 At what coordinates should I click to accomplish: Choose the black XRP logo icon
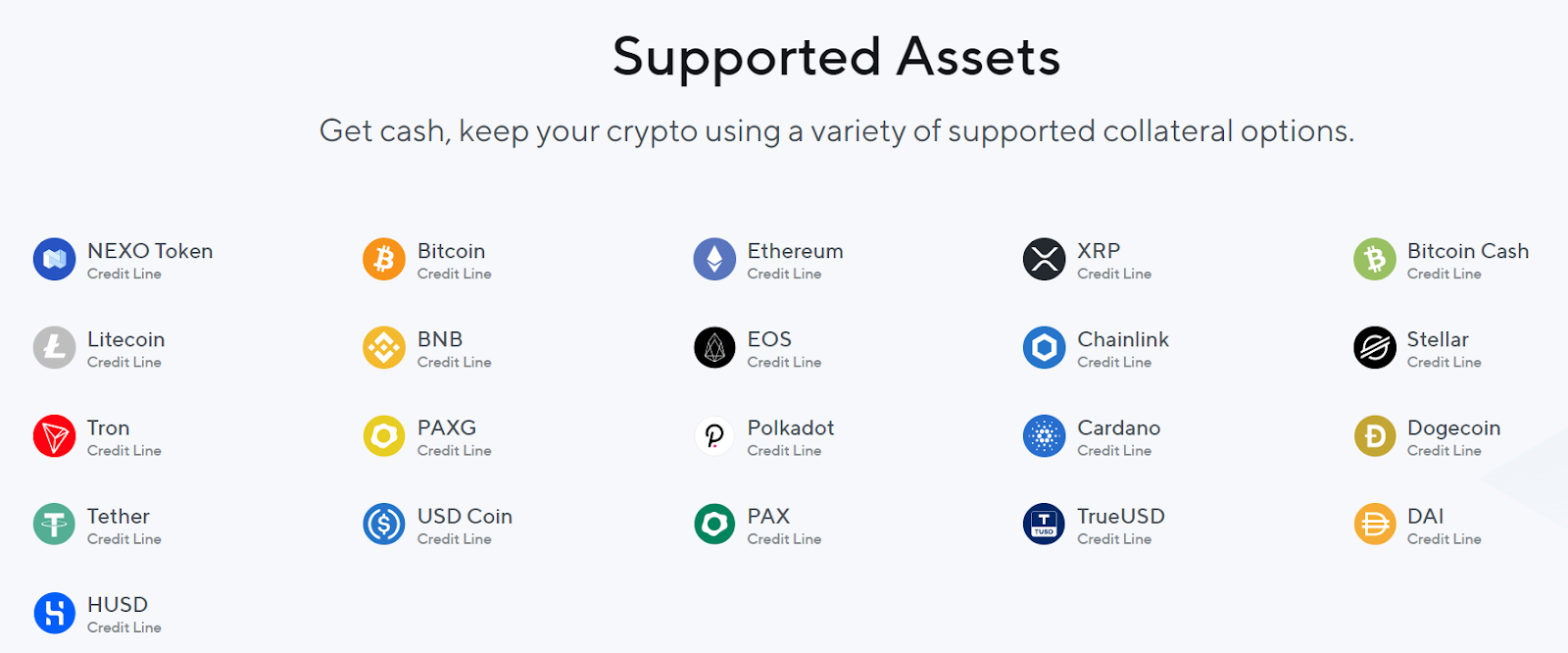click(x=1045, y=260)
